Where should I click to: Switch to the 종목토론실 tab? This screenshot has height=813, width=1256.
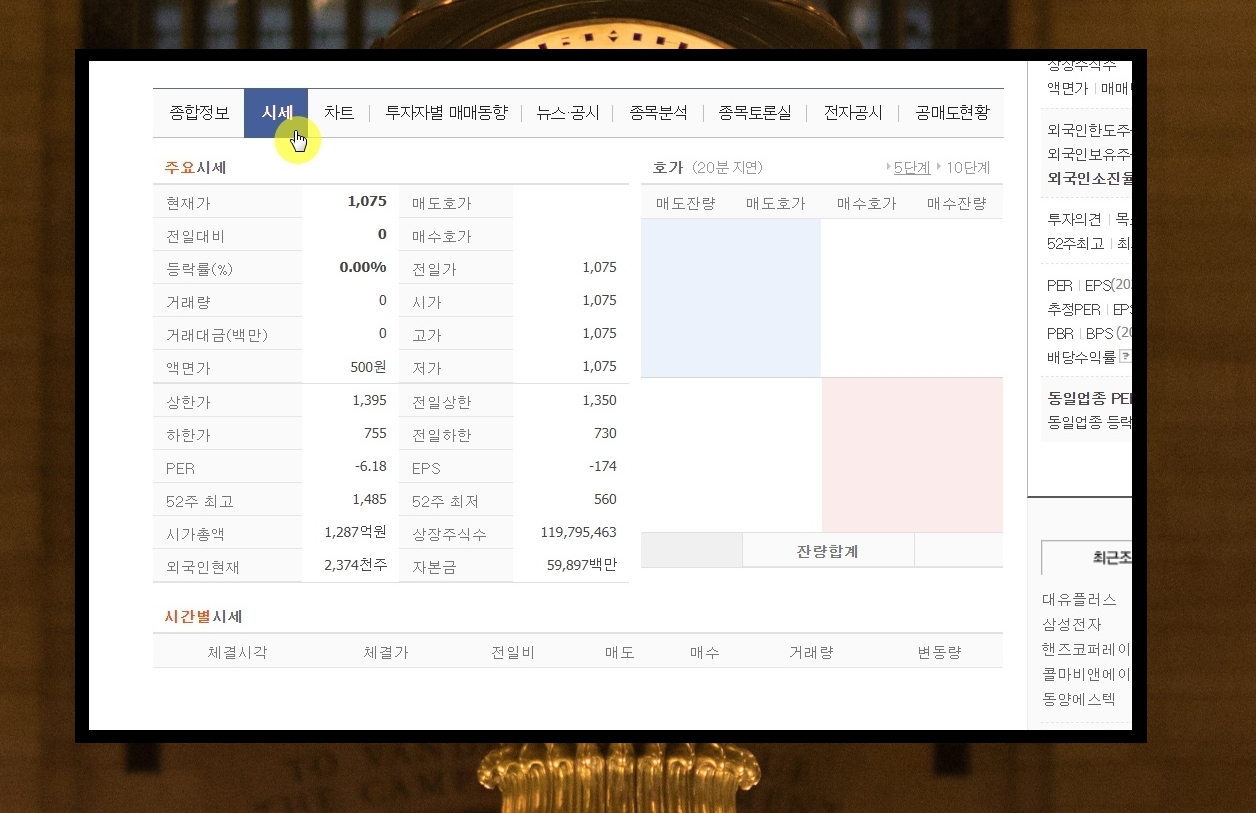754,113
